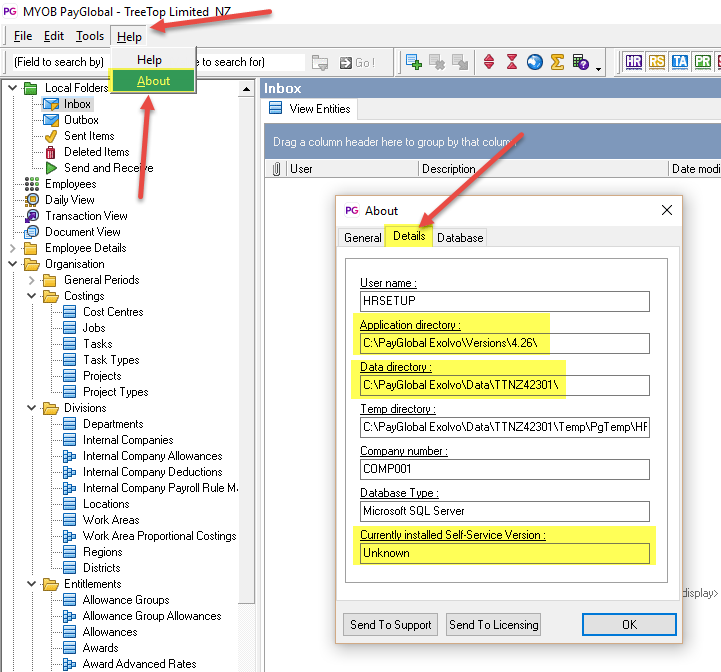Click the Go! search button

[357, 63]
